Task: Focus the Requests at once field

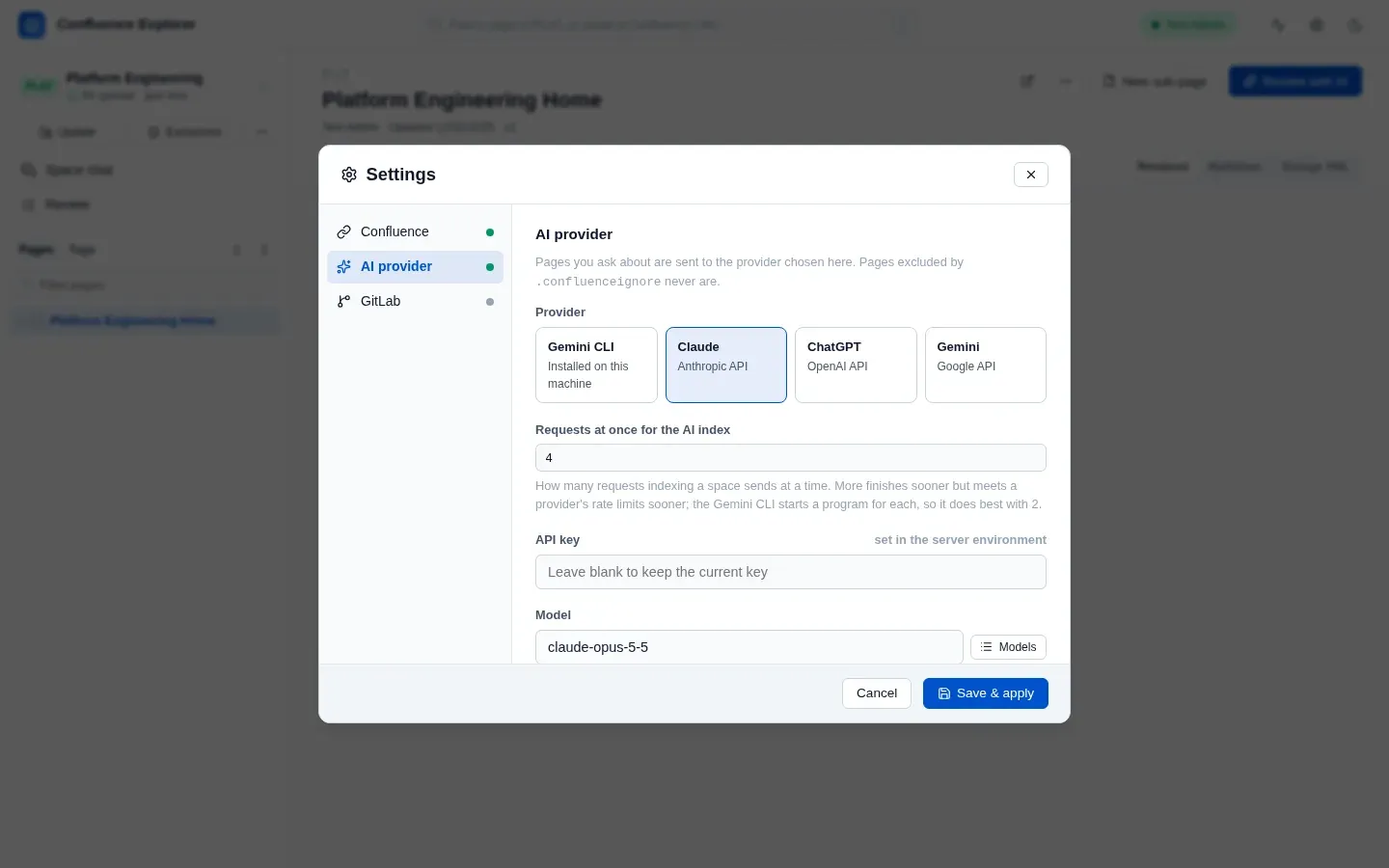Action: coord(790,458)
